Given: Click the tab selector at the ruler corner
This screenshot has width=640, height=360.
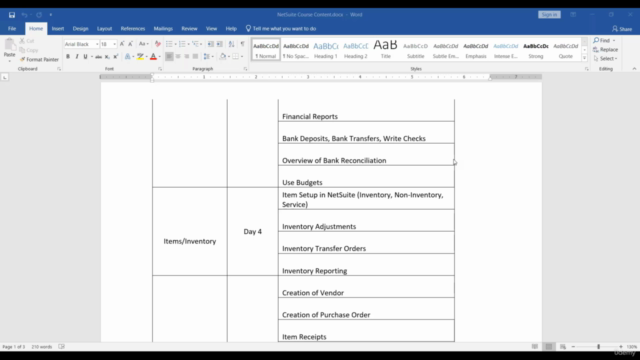Looking at the screenshot, I should pos(4,77).
